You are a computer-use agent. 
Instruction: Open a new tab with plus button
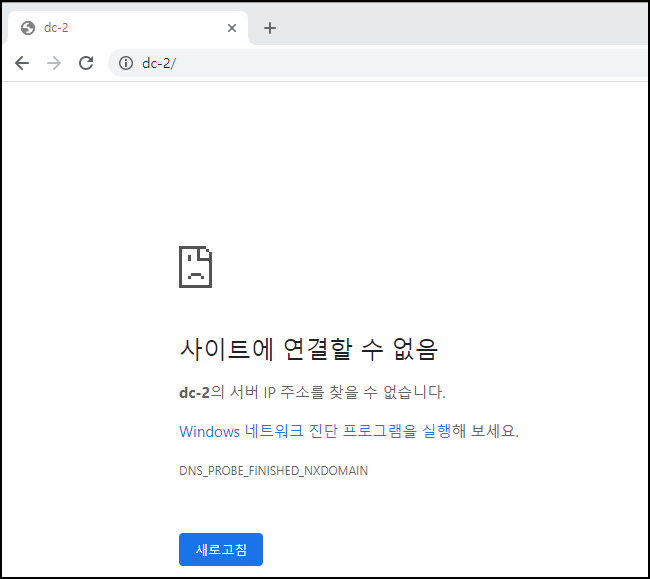(270, 28)
